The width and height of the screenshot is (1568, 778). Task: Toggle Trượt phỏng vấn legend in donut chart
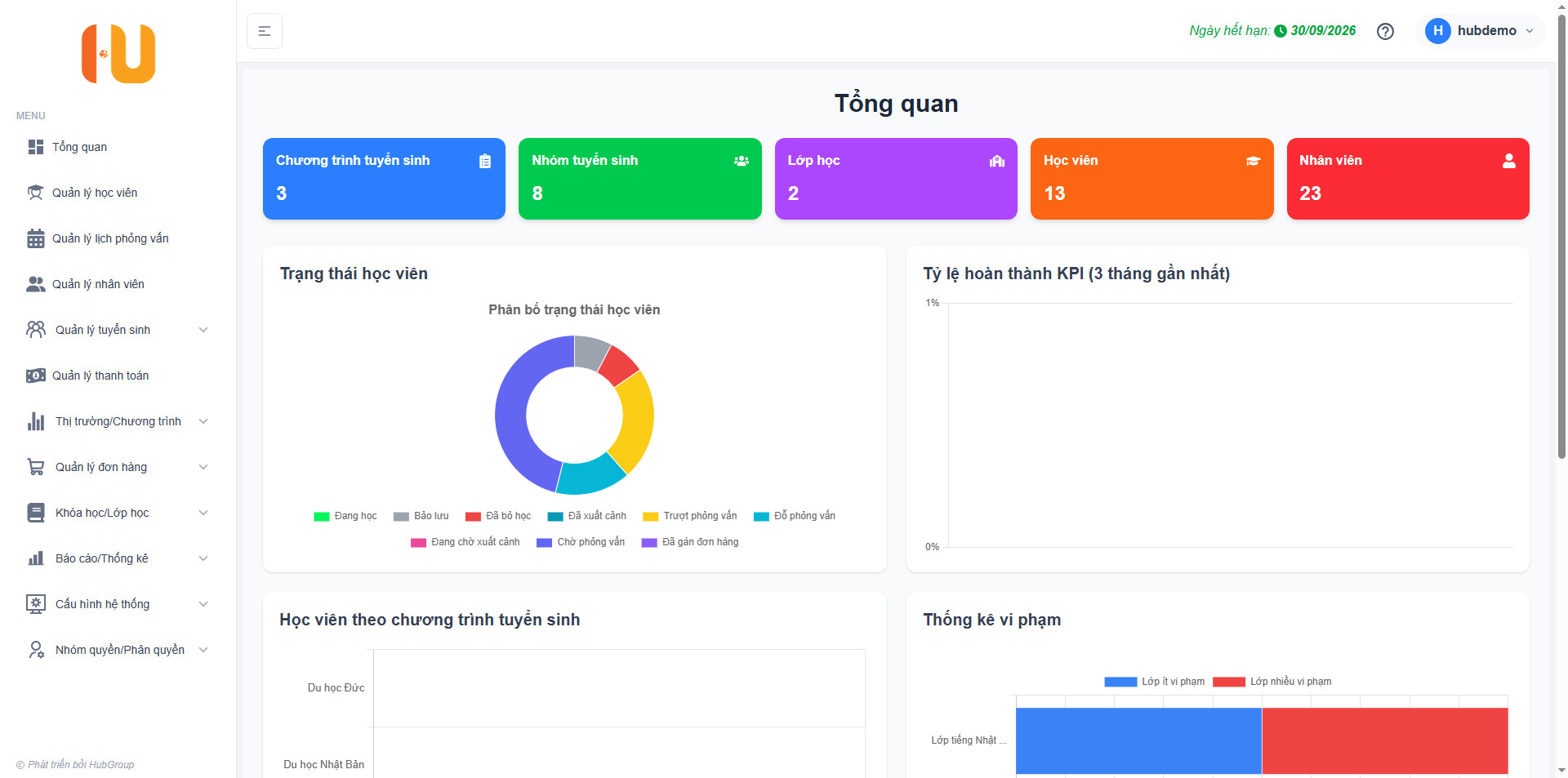click(690, 516)
